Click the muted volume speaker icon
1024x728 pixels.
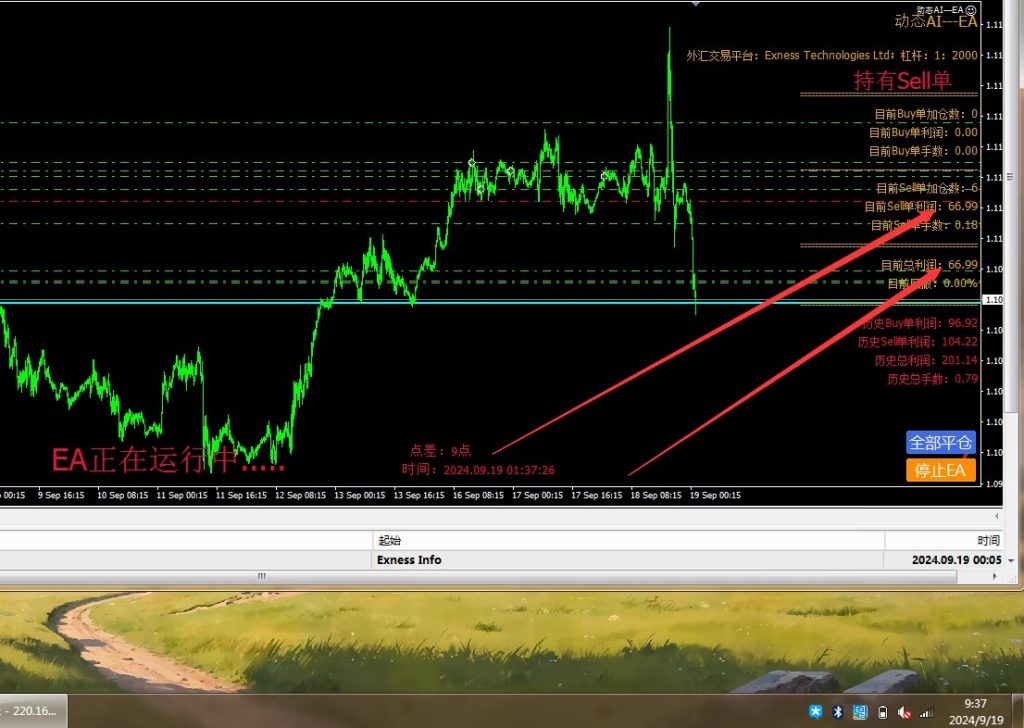pos(905,712)
